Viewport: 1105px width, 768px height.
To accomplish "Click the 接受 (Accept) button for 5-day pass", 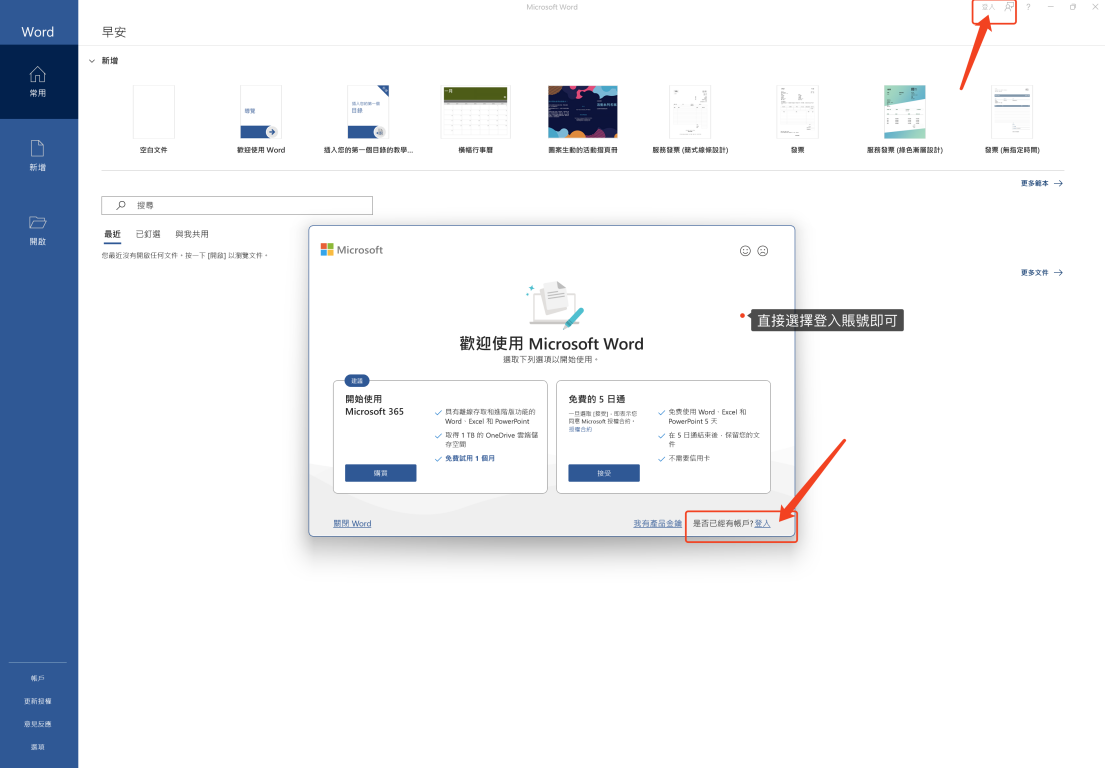I will 603,473.
